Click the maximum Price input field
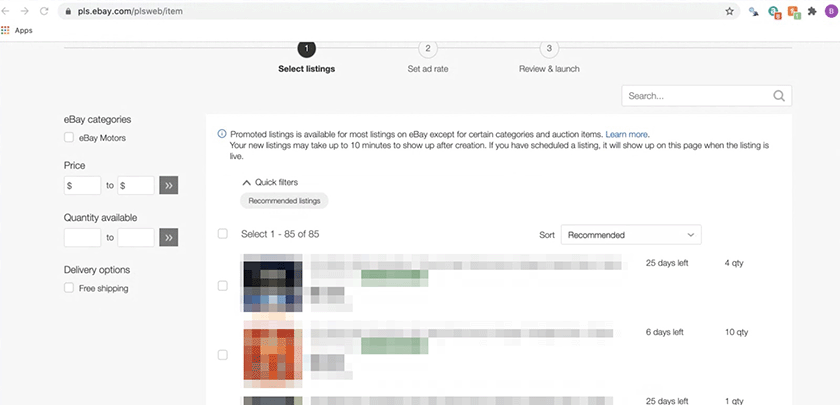Screen dimensions: 840x405 (x=136, y=185)
